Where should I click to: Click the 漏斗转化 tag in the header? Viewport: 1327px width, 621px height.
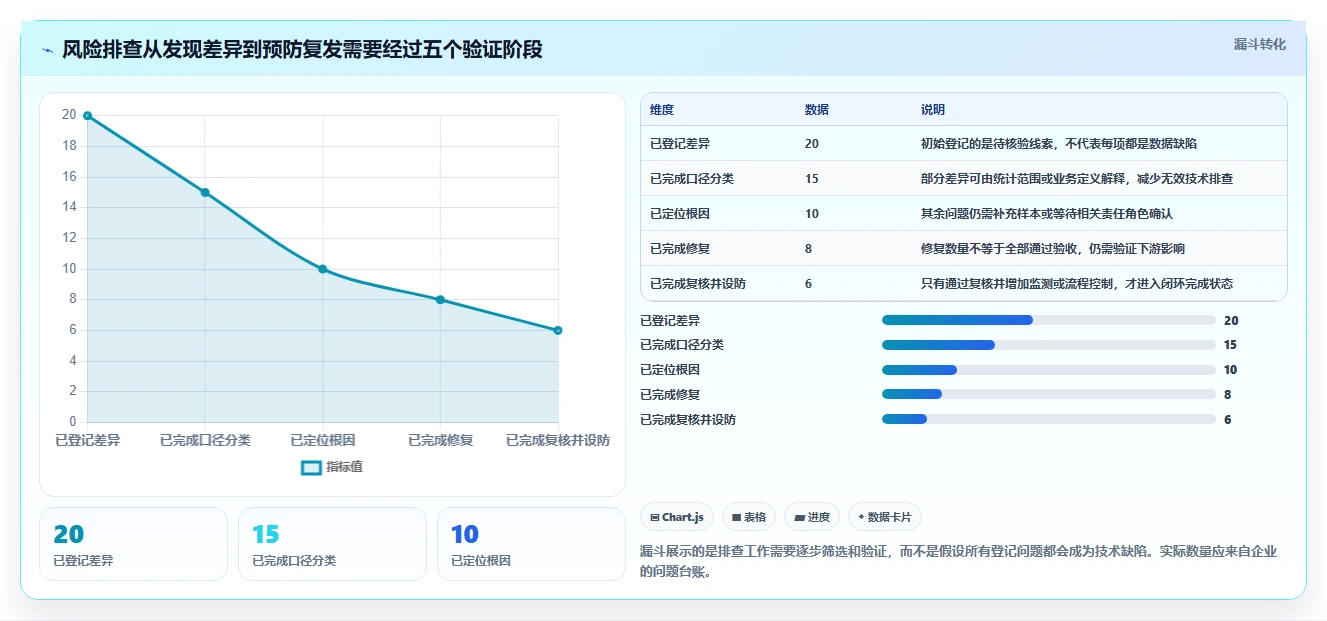(x=1259, y=45)
